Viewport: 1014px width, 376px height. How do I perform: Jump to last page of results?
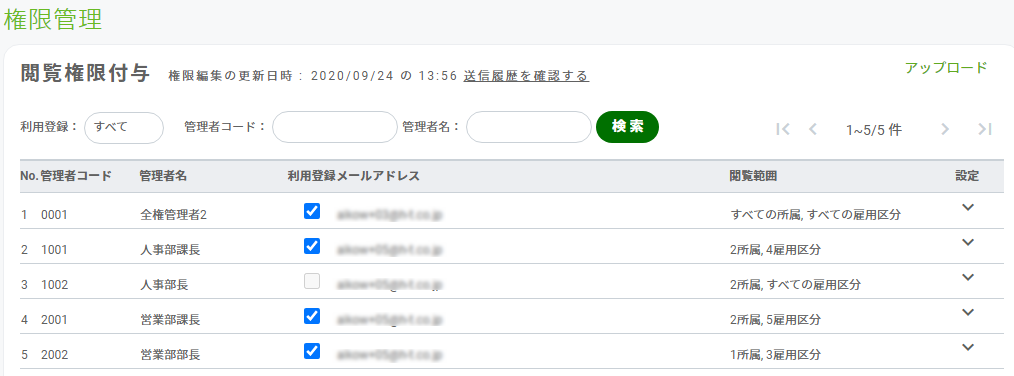[x=985, y=129]
